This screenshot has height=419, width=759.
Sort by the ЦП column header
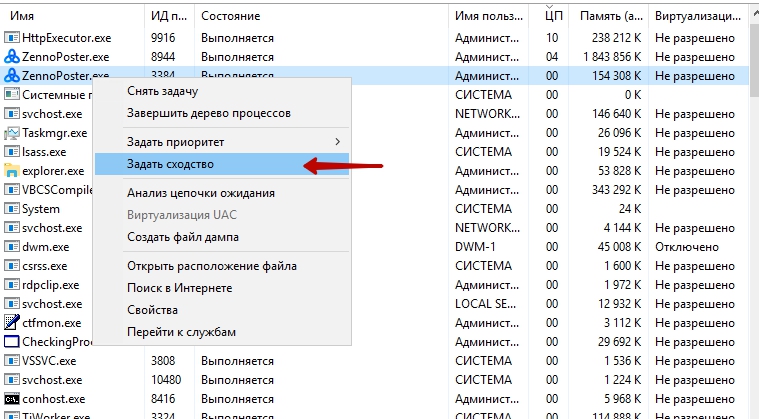point(553,17)
